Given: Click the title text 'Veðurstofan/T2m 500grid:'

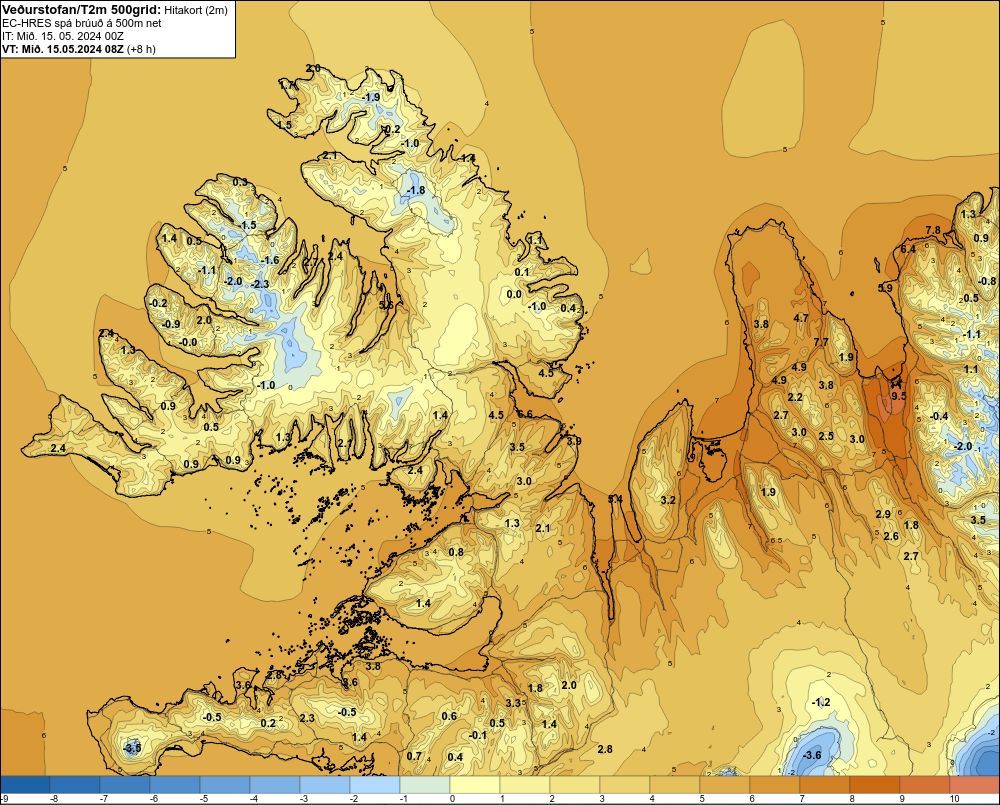Looking at the screenshot, I should point(82,9).
